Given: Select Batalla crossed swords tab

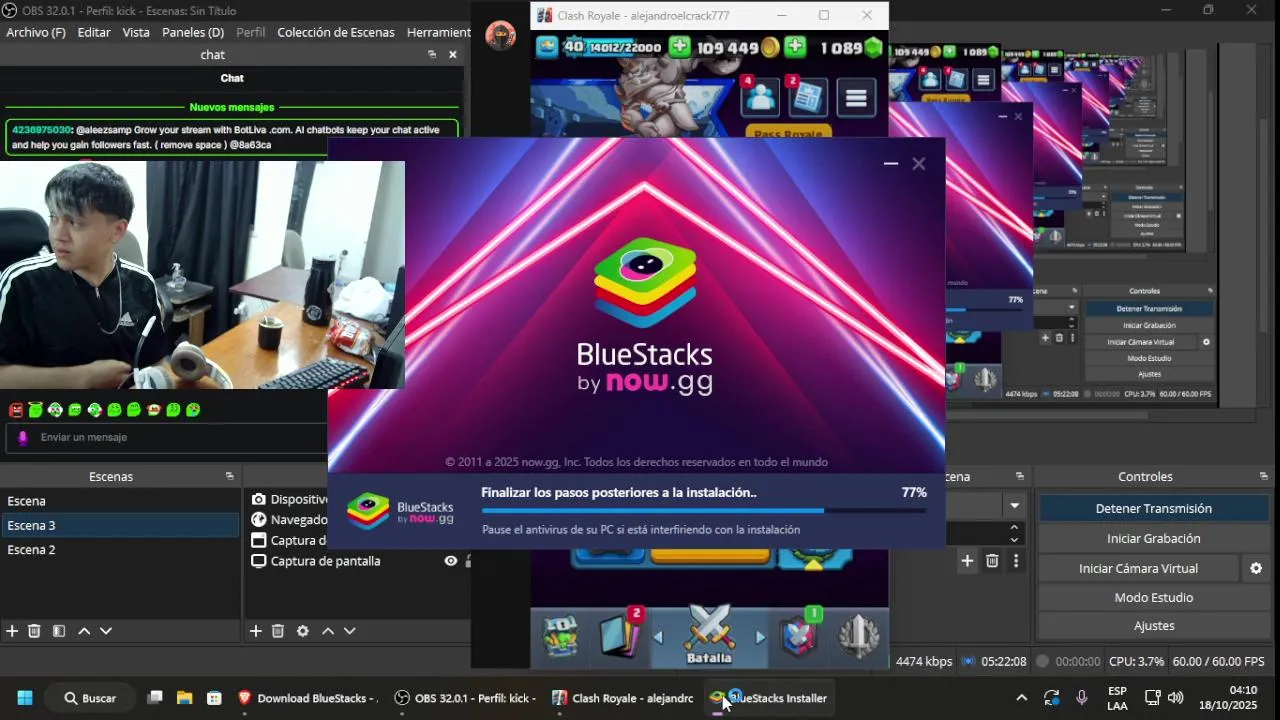Looking at the screenshot, I should [x=709, y=635].
